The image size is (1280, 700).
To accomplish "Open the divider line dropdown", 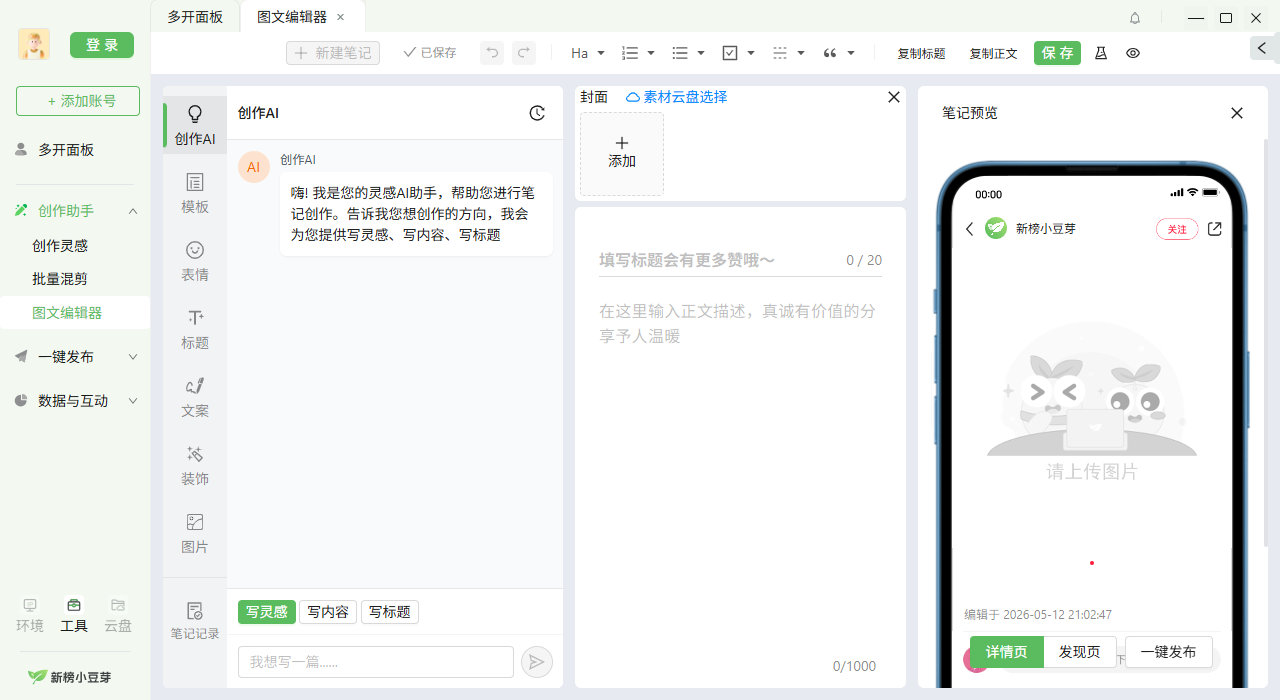I will pos(789,53).
